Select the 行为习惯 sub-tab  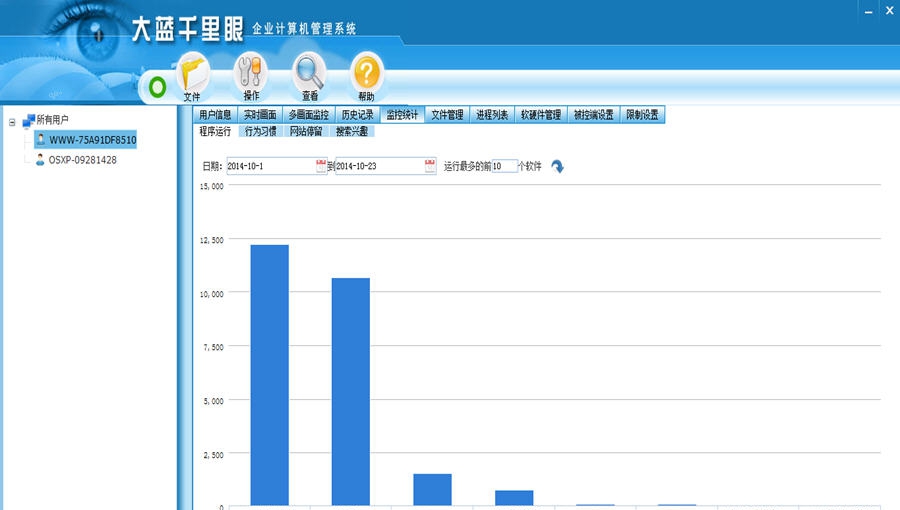point(260,131)
